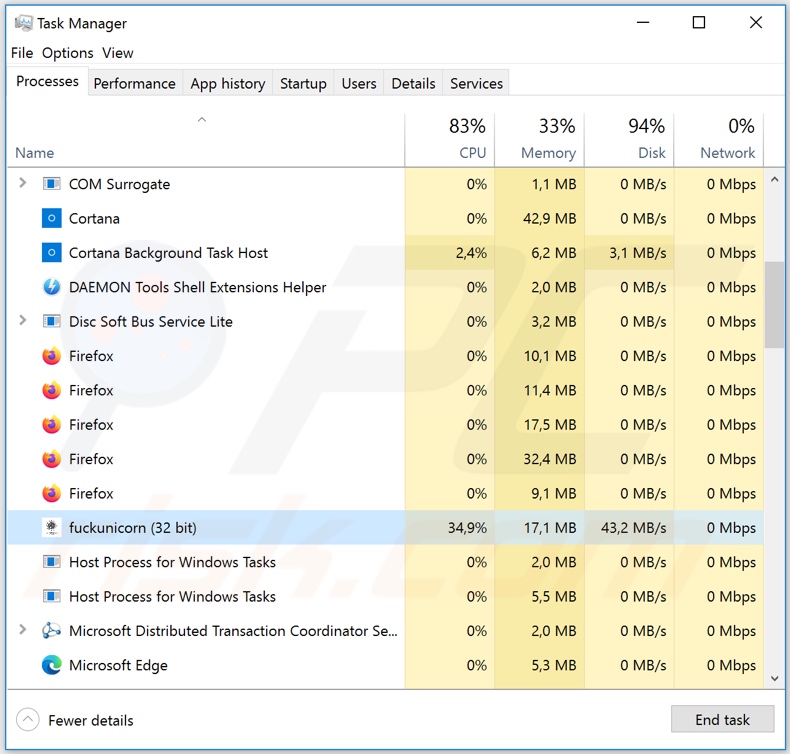Click the Cortana Background Task Host icon
The width and height of the screenshot is (790, 754).
(51, 252)
